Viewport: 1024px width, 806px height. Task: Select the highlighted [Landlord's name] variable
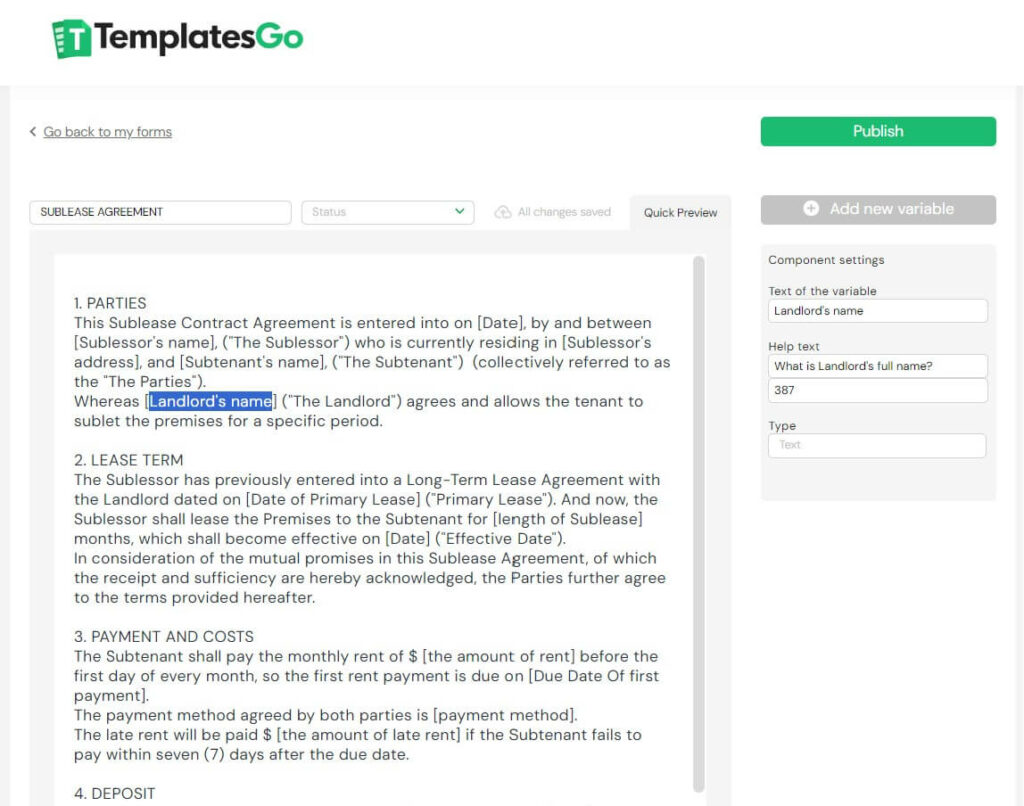click(211, 401)
